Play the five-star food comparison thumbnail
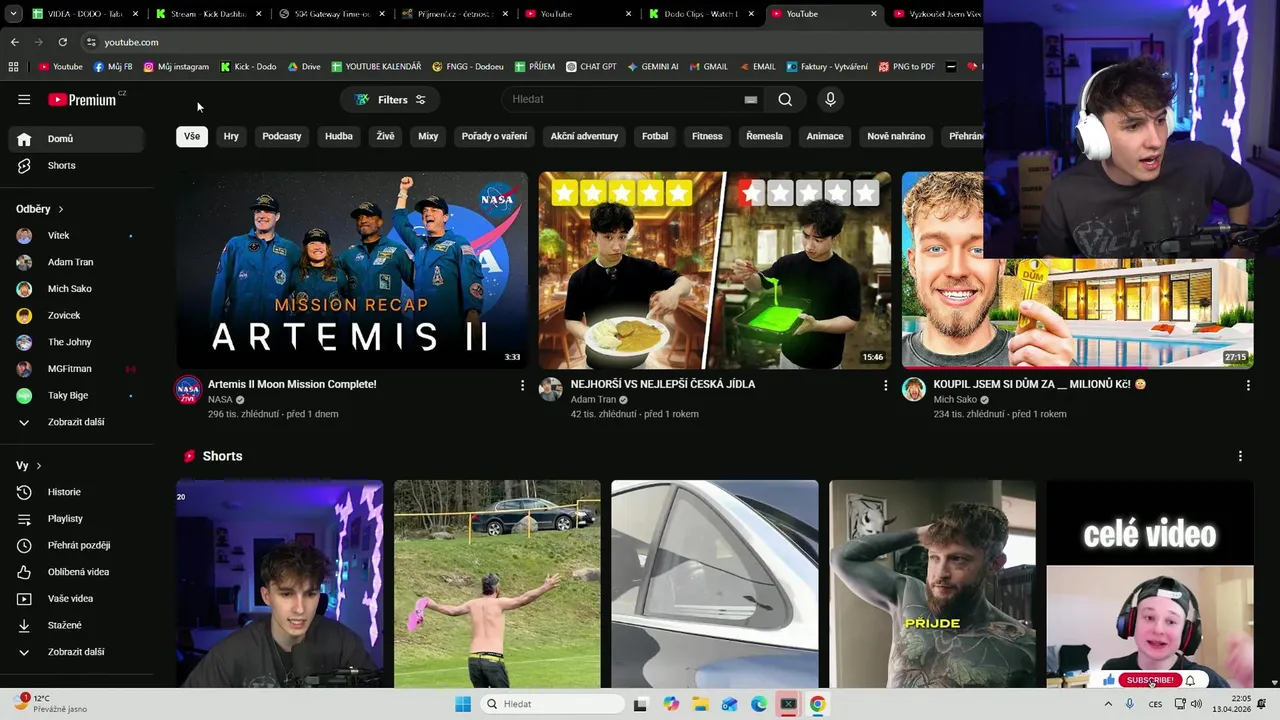 715,270
